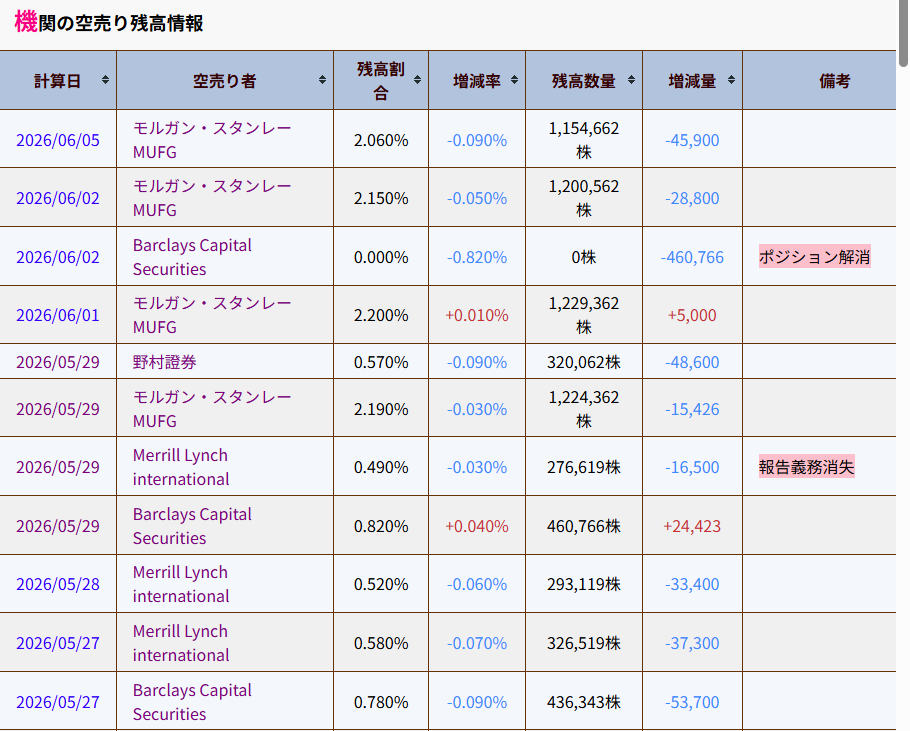Sort by 残高割合 column arrows
Image resolution: width=910 pixels, height=731 pixels.
[417, 80]
